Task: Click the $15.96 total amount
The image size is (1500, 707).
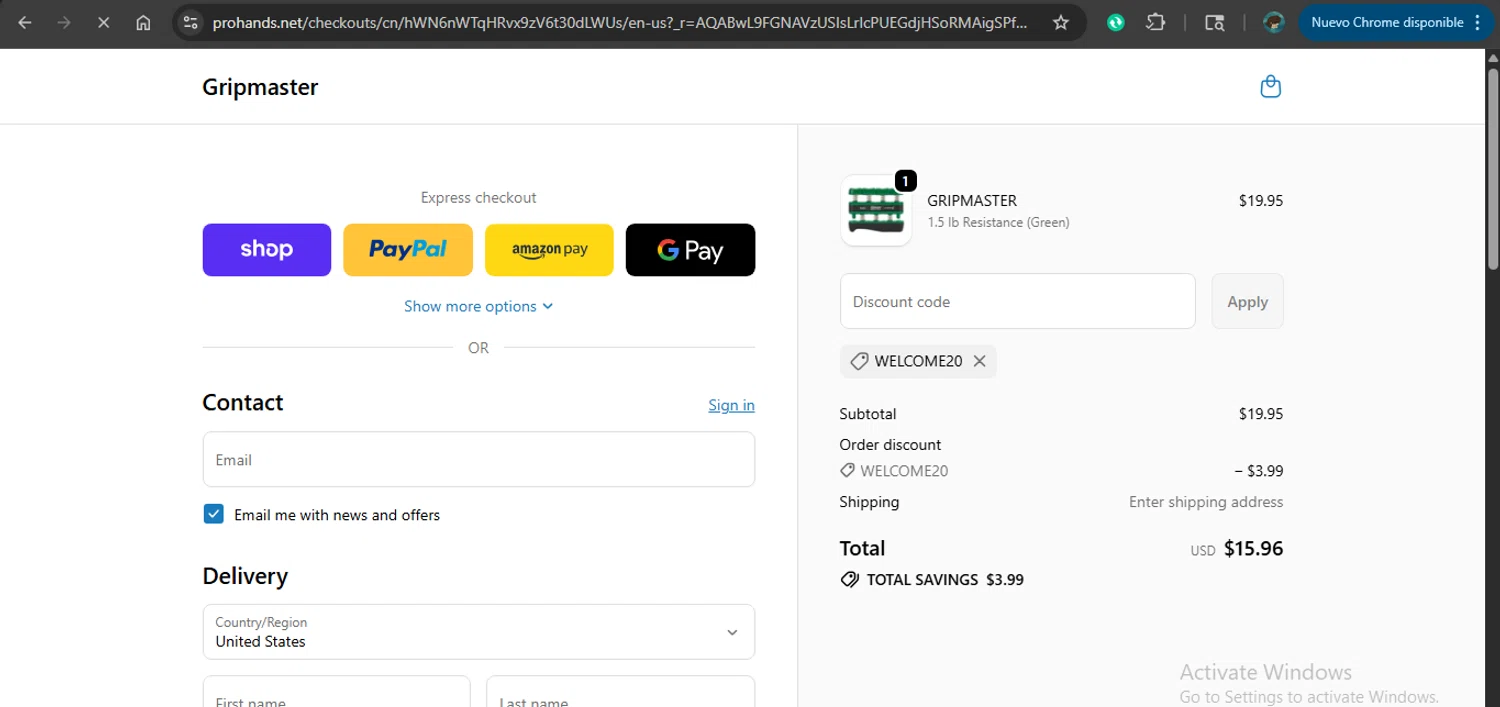Action: pyautogui.click(x=1253, y=548)
